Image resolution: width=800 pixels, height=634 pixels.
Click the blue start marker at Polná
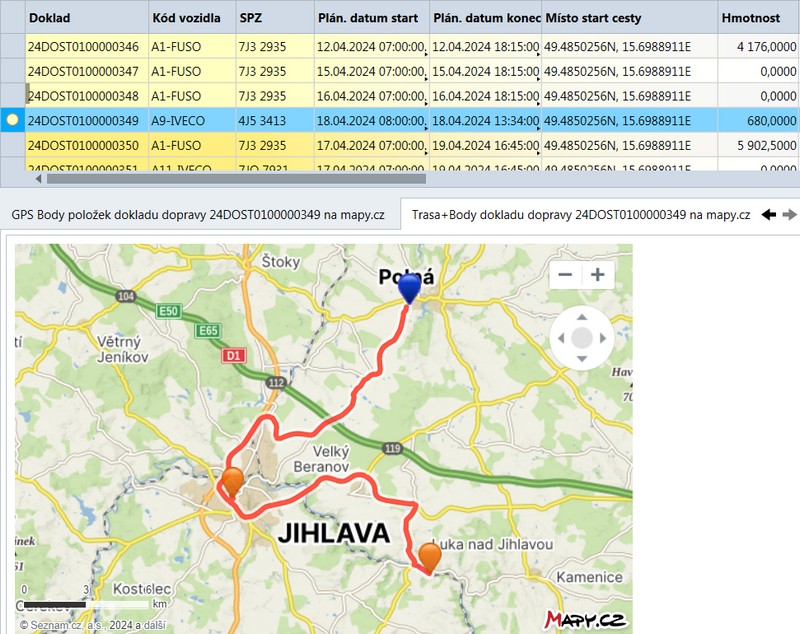click(x=408, y=288)
